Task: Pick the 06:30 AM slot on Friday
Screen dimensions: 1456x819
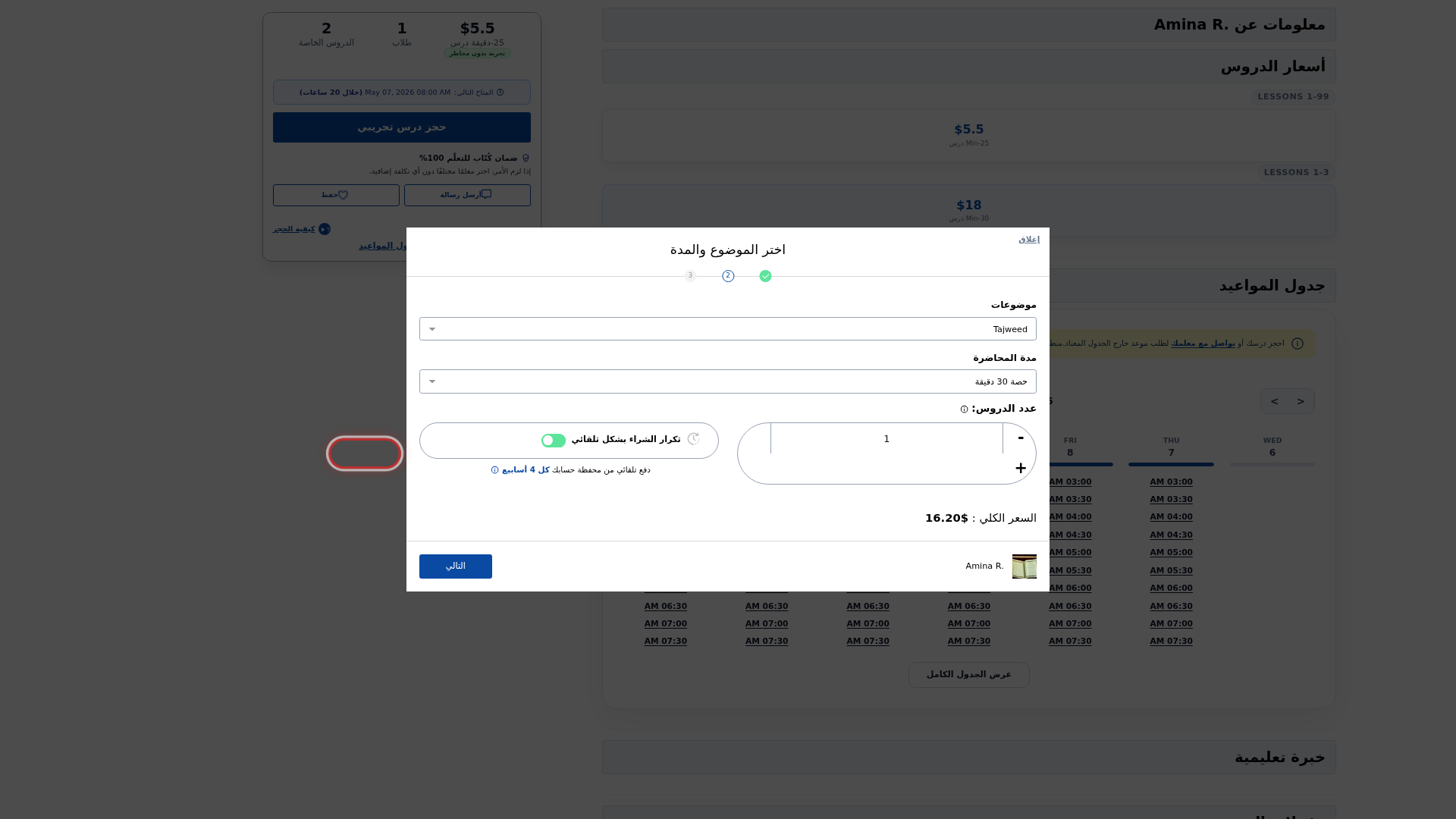Action: tap(1070, 607)
